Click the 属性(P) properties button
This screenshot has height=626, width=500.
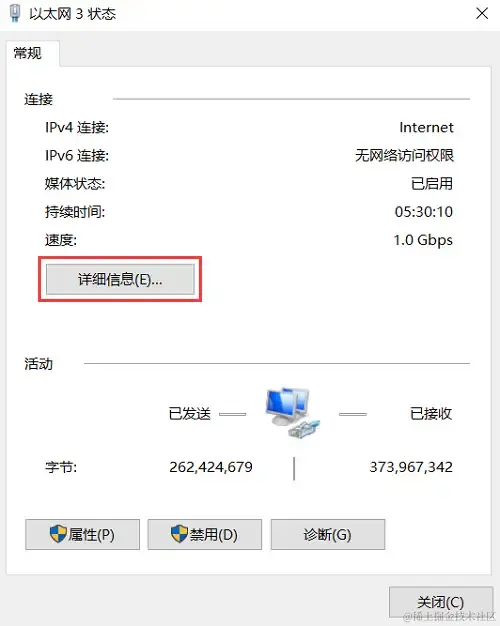point(83,534)
